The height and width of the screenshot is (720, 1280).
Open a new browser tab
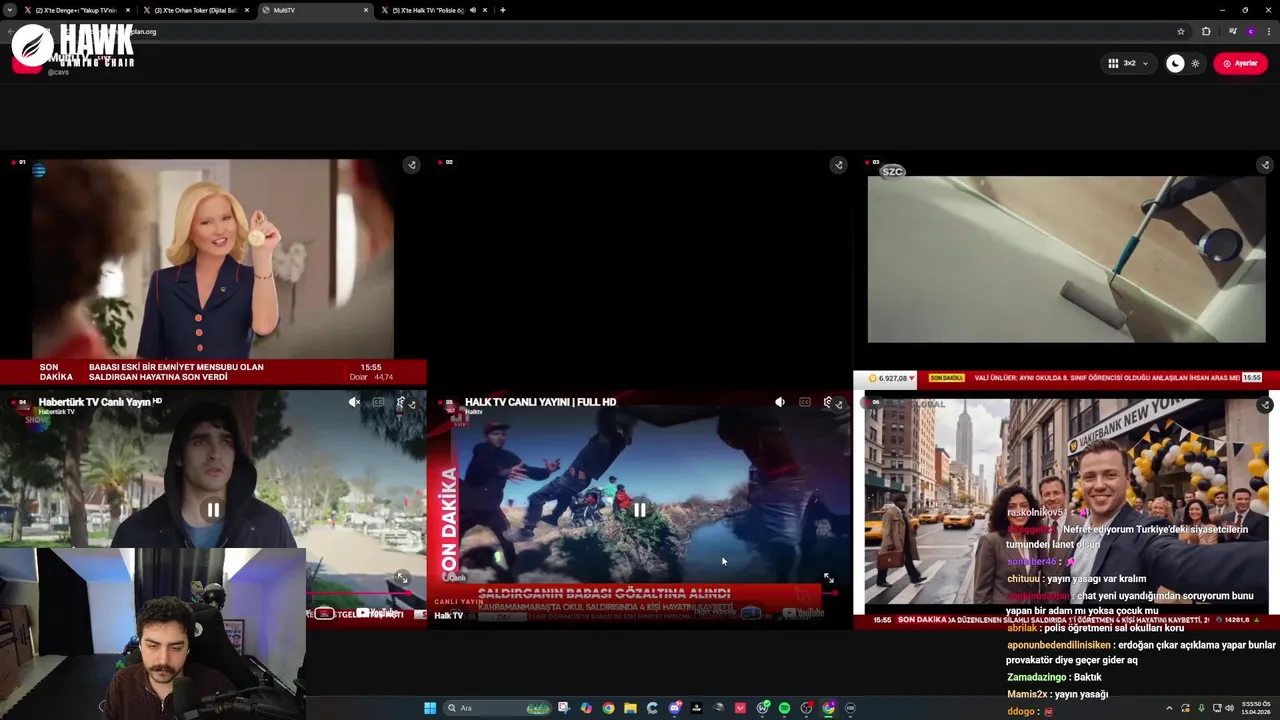pos(502,10)
